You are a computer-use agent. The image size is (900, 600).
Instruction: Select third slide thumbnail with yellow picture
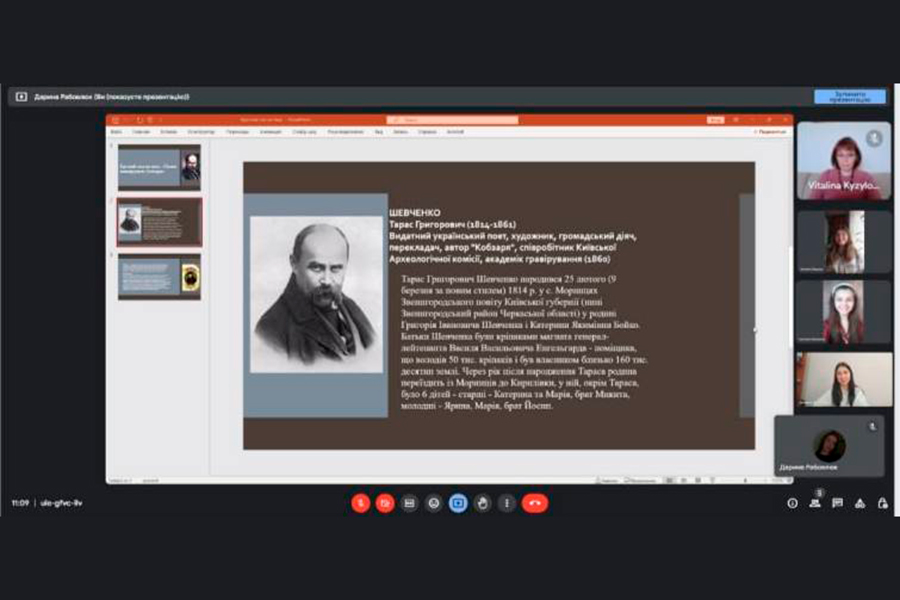pyautogui.click(x=159, y=277)
